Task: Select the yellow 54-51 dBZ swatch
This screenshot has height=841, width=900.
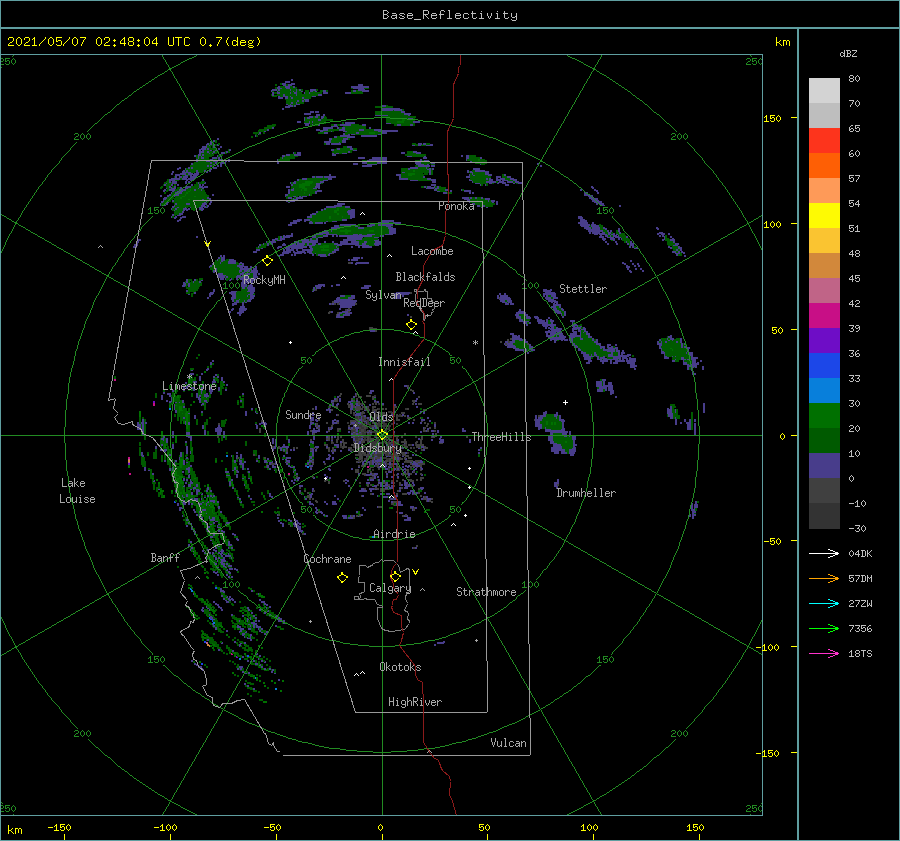Action: click(824, 215)
